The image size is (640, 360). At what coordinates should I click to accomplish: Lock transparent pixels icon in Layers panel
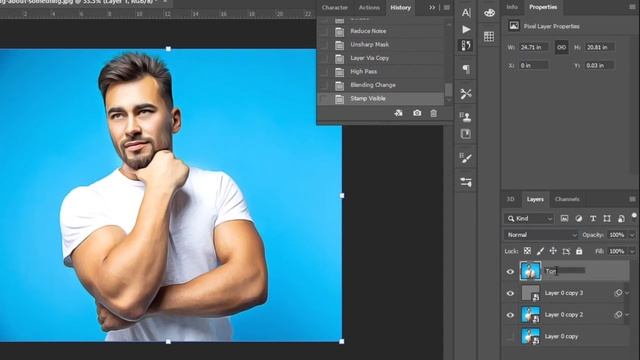click(x=527, y=251)
